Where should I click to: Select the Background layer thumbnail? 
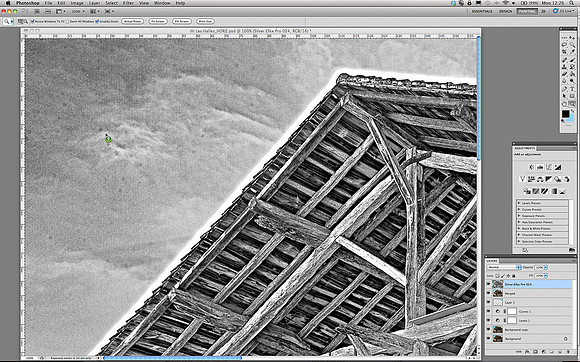(498, 339)
